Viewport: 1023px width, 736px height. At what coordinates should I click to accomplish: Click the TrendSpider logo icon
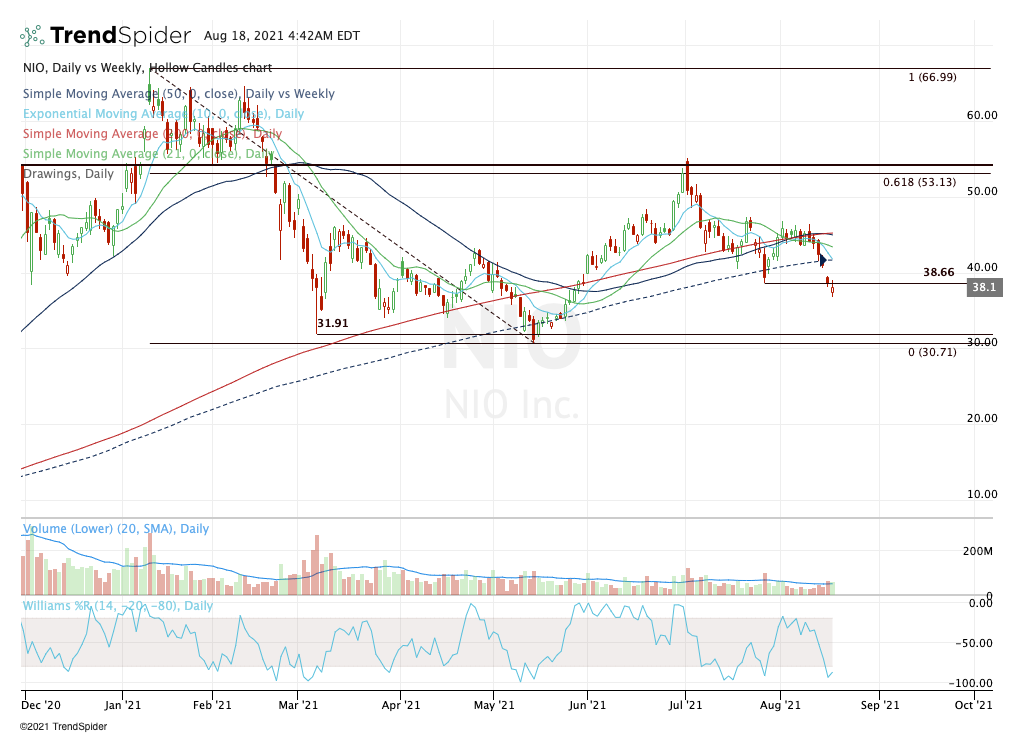pos(32,36)
